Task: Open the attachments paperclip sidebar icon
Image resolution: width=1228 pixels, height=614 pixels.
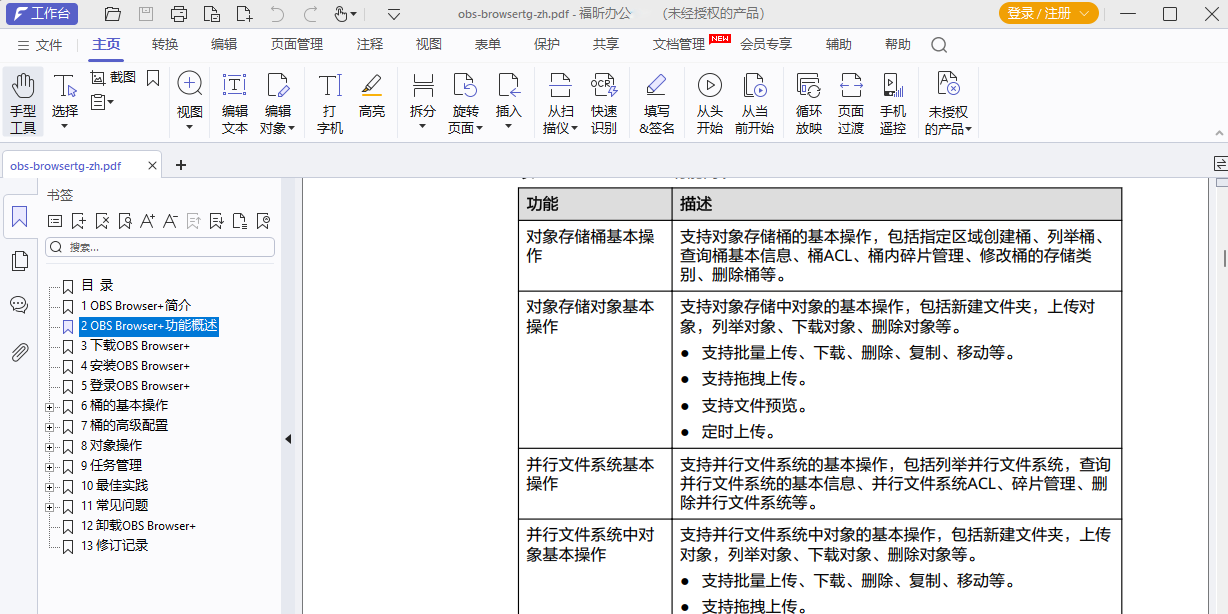Action: point(19,352)
